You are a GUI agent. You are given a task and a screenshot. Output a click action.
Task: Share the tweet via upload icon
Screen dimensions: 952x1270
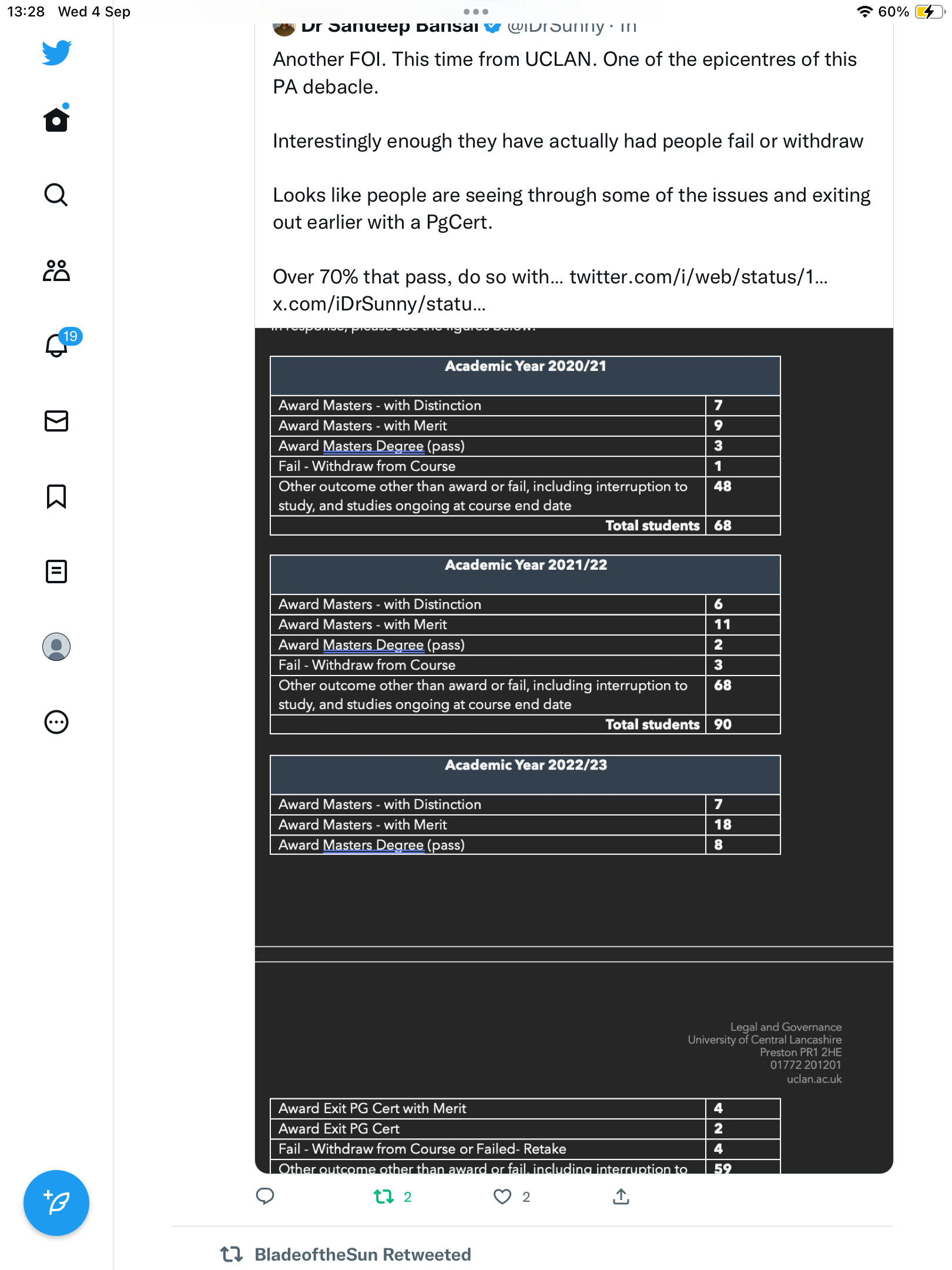(621, 1196)
